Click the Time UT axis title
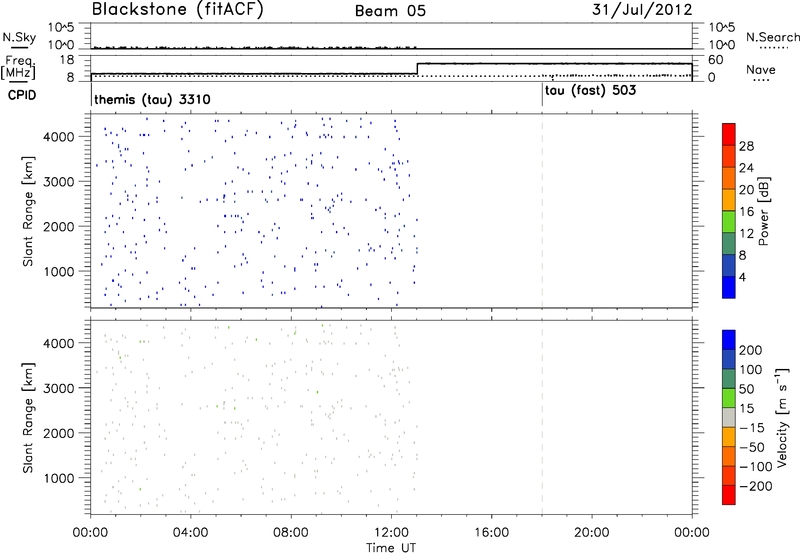The image size is (800, 554). 391,548
